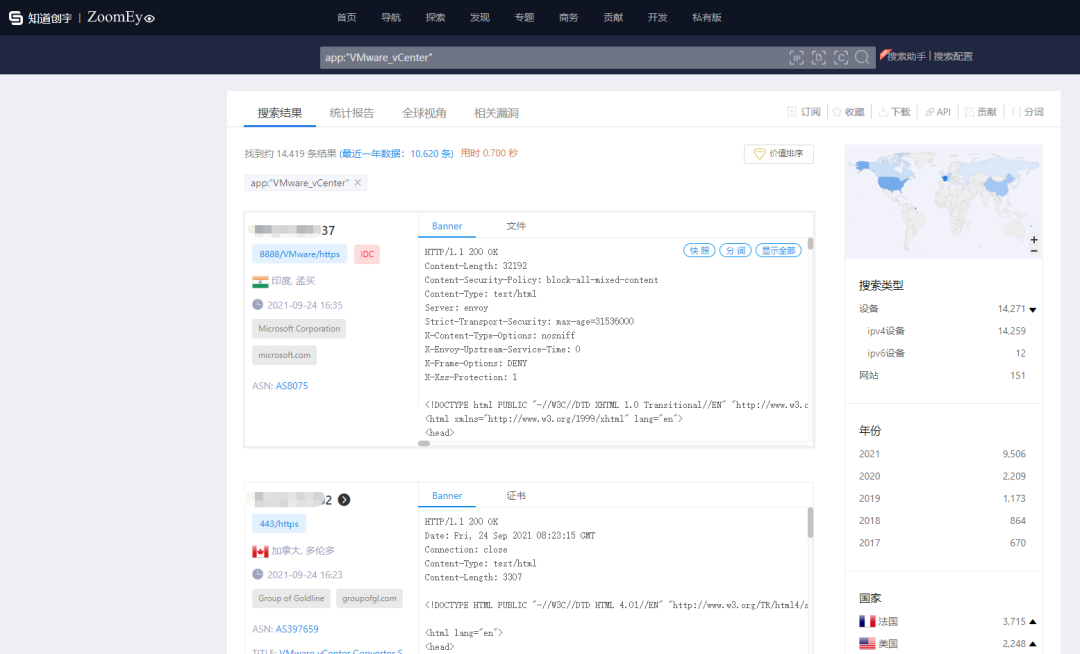Viewport: 1080px width, 654px height.
Task: Click the ZoomEye logo
Action: coord(121,17)
